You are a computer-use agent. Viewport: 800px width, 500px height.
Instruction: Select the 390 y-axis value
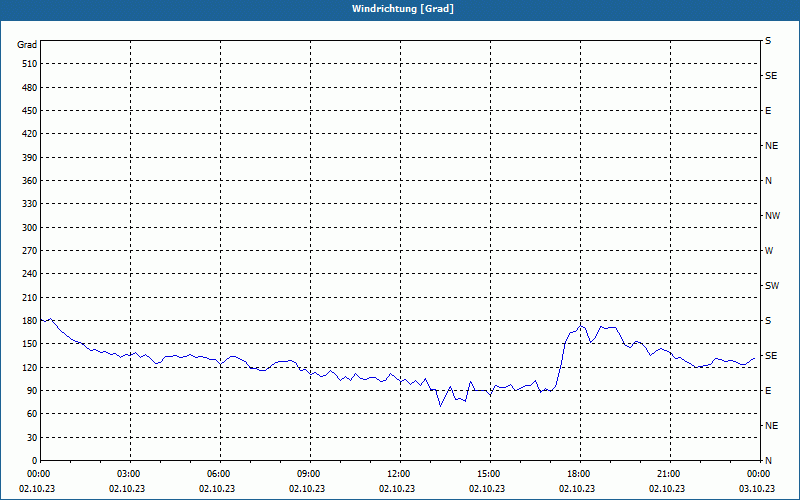(x=30, y=158)
